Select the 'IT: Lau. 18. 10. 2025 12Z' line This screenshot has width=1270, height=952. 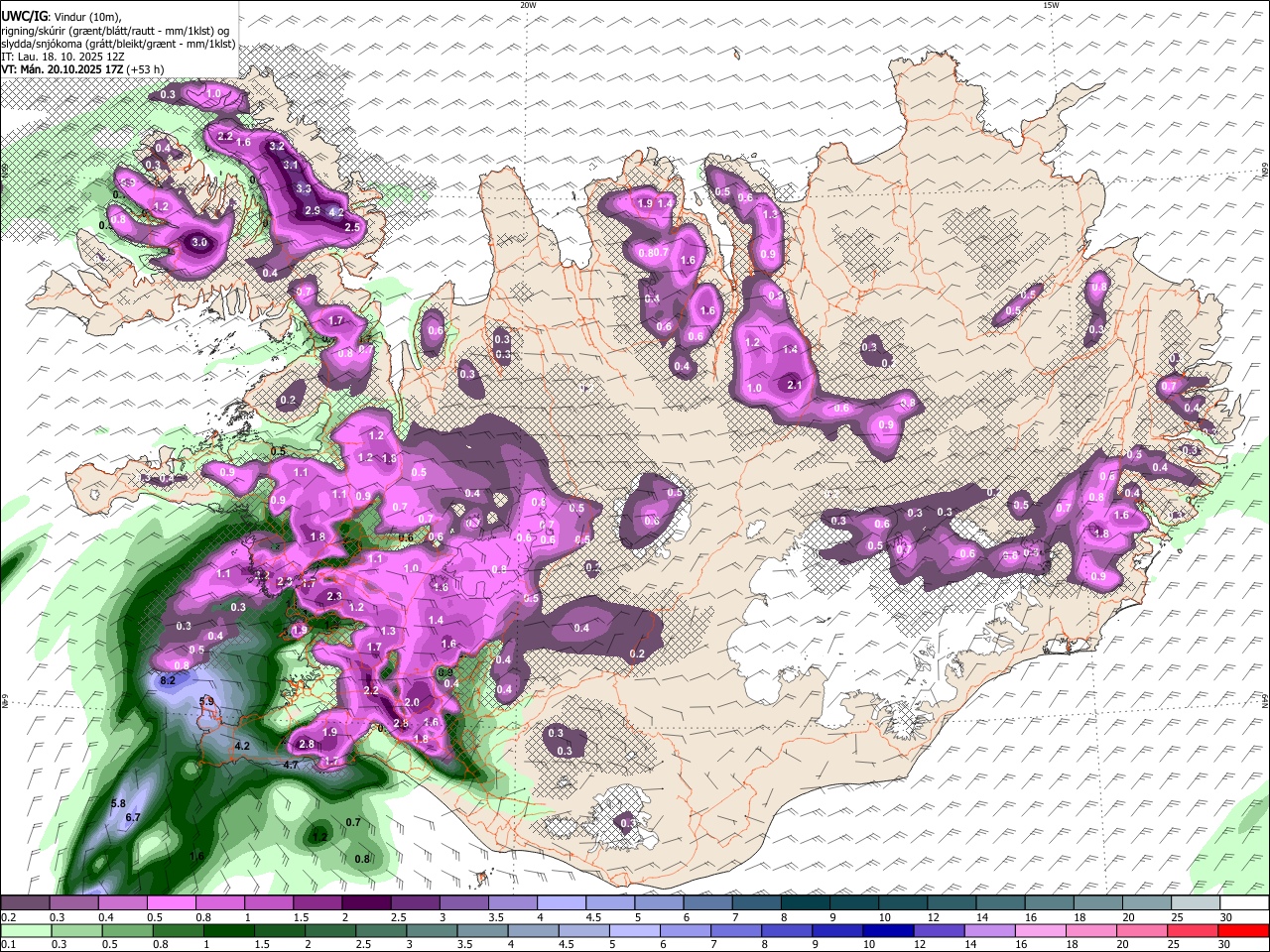pos(64,57)
